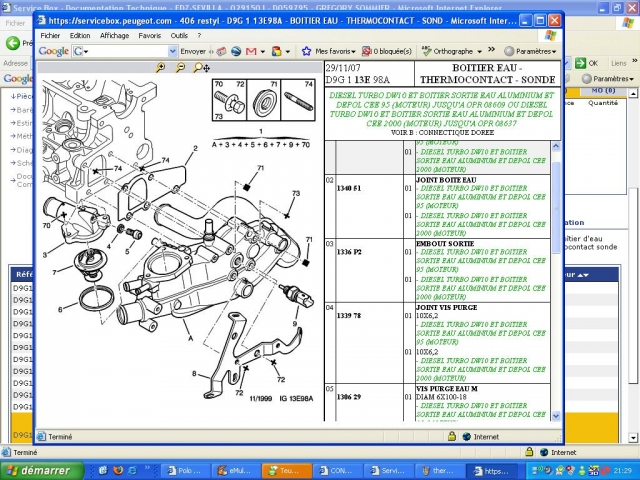Viewport: 640px width, 480px height.
Task: Click the Google toolbar bookmarks star icon
Action: [306, 51]
